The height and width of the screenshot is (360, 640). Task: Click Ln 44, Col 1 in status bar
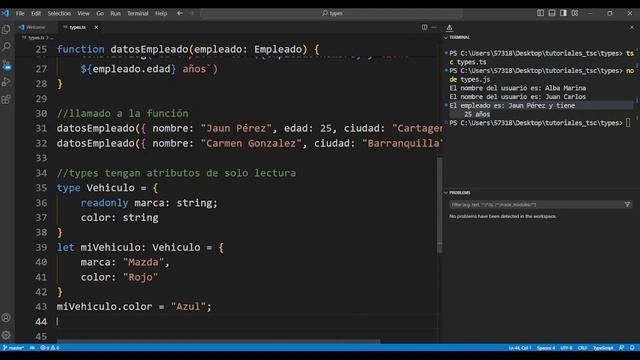(x=520, y=348)
